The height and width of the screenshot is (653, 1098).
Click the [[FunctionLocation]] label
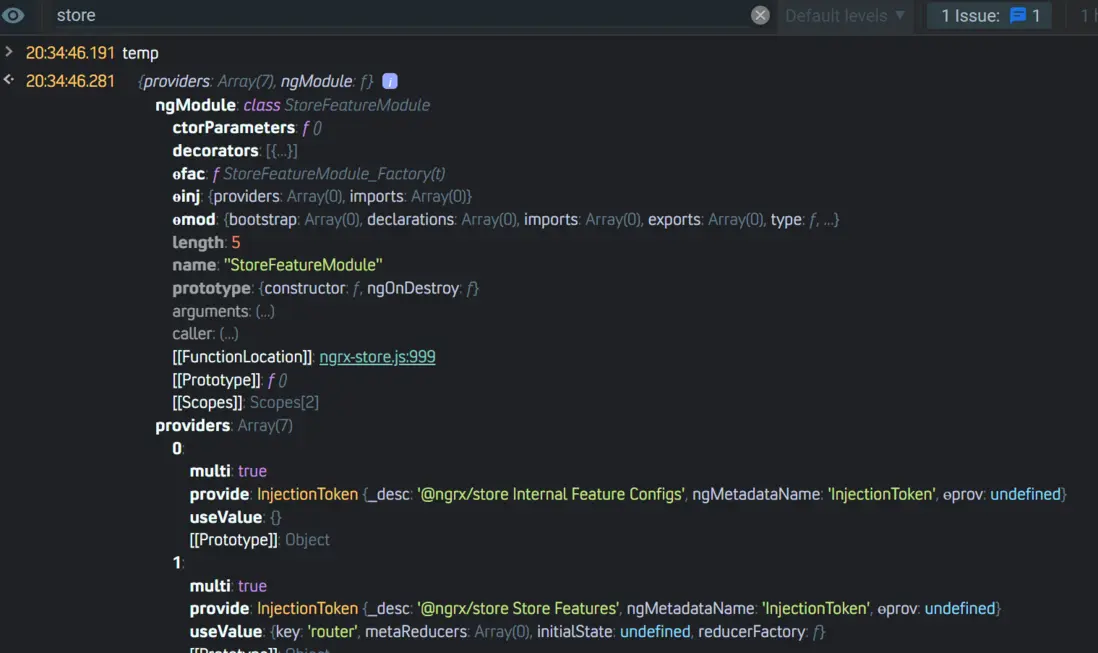(242, 357)
